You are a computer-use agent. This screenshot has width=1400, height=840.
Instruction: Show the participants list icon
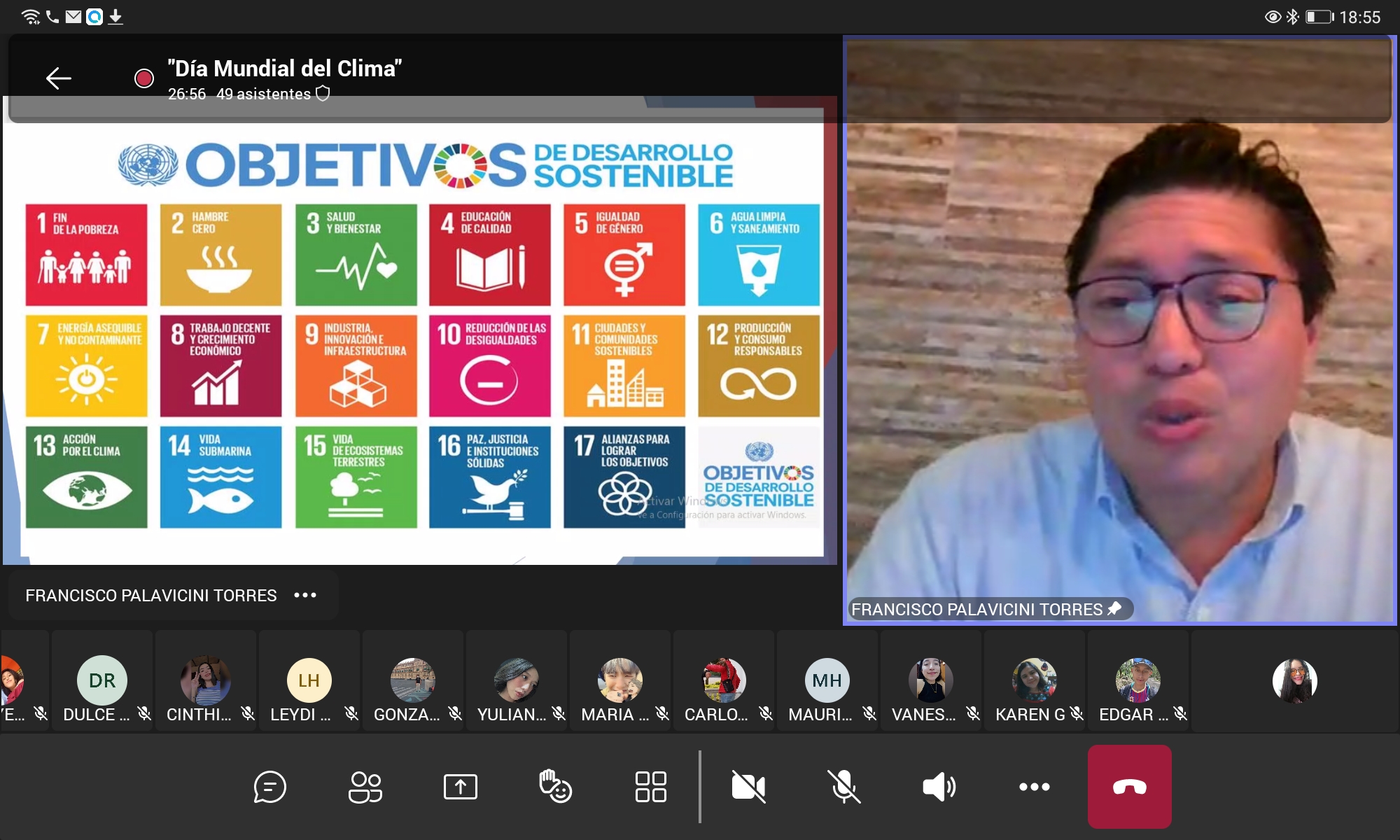click(x=365, y=787)
